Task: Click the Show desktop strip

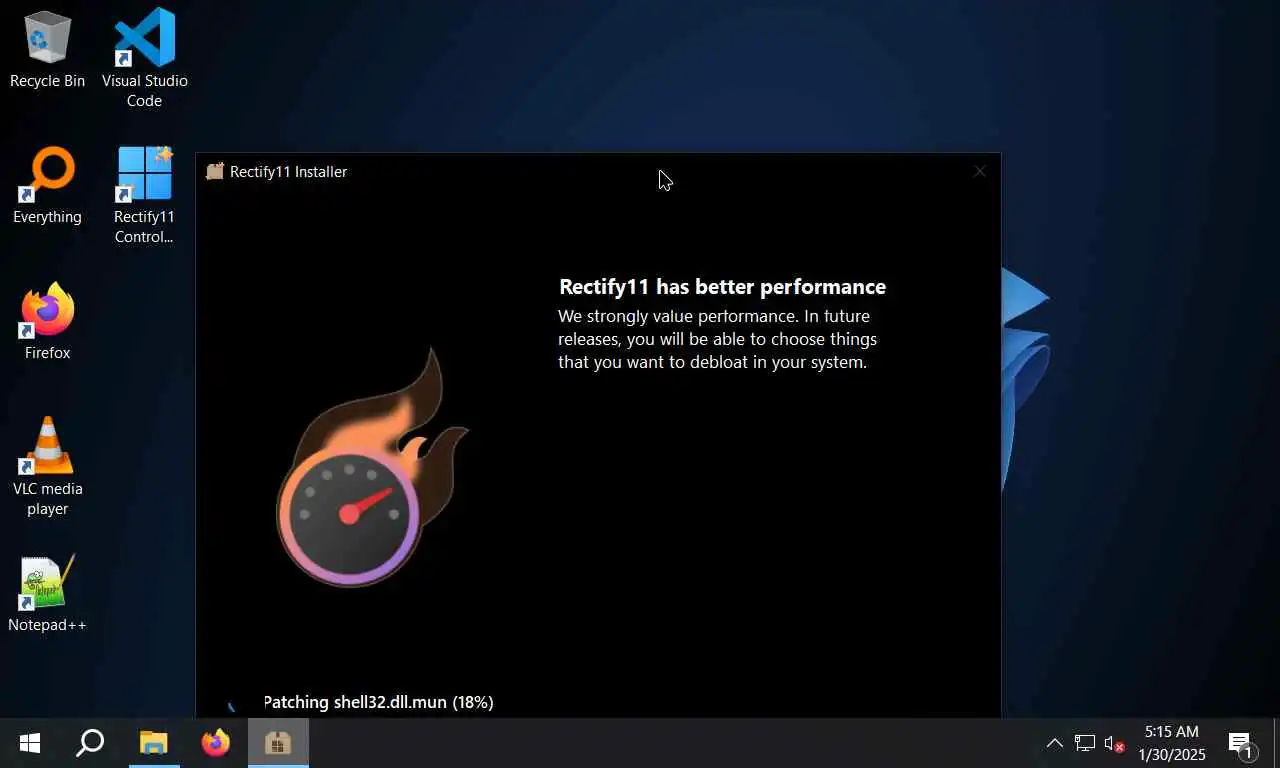Action: [x=1277, y=743]
